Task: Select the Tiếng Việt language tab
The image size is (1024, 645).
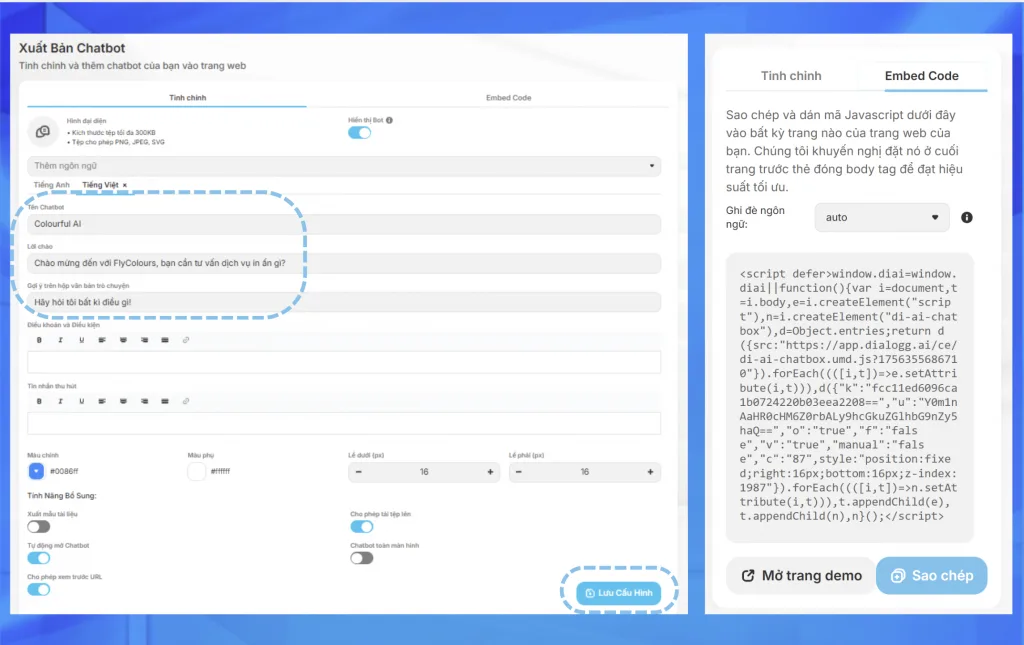Action: click(x=100, y=185)
